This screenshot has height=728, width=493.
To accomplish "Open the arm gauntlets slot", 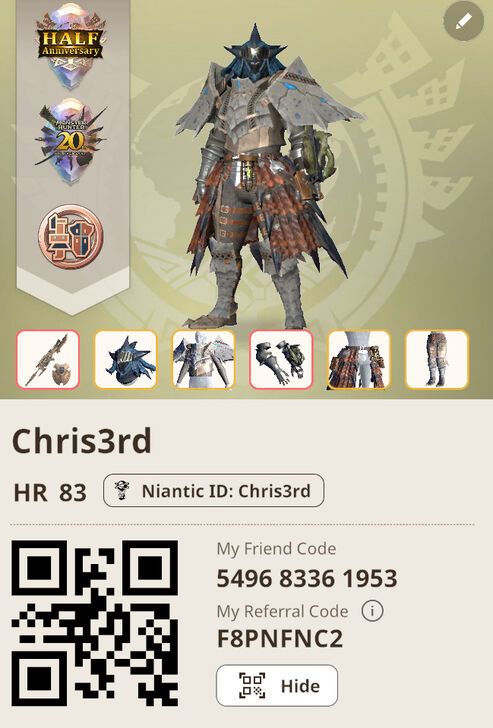I will 281,359.
